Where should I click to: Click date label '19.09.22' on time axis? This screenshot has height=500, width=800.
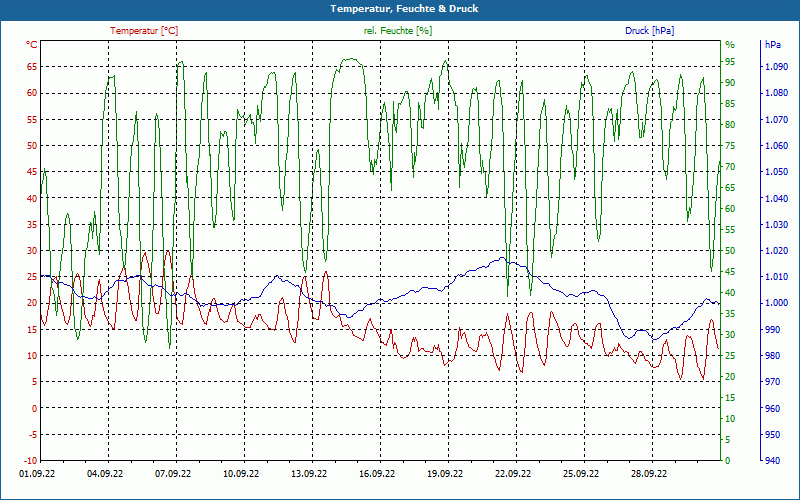(x=445, y=474)
